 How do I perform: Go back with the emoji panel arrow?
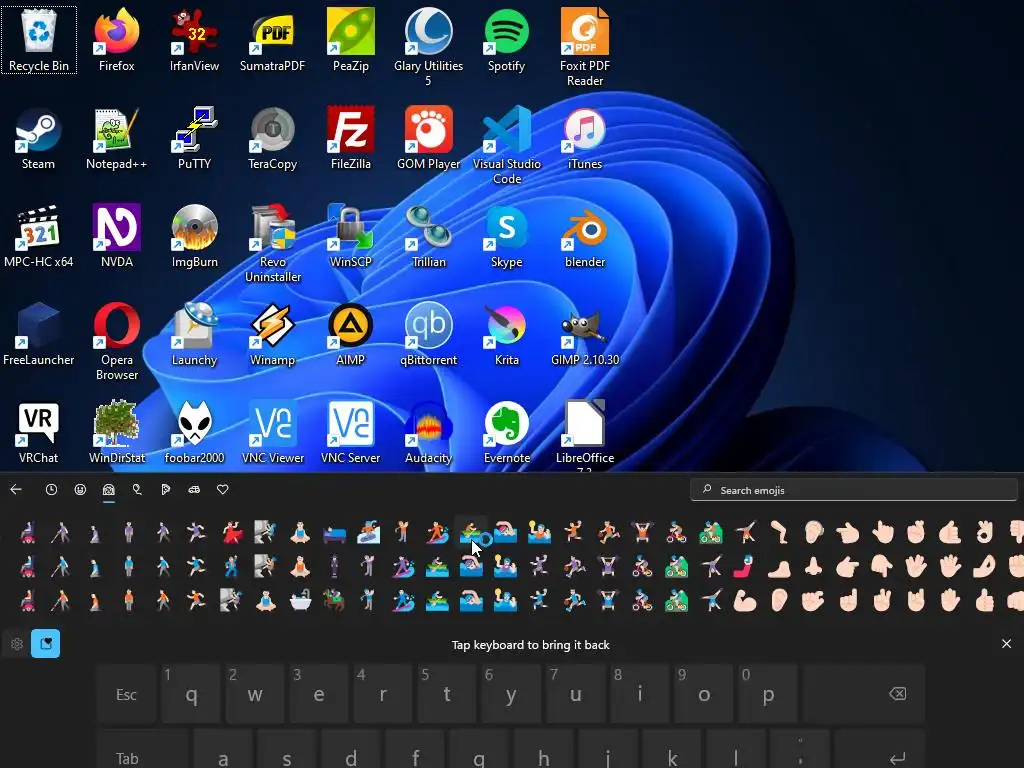(x=16, y=489)
